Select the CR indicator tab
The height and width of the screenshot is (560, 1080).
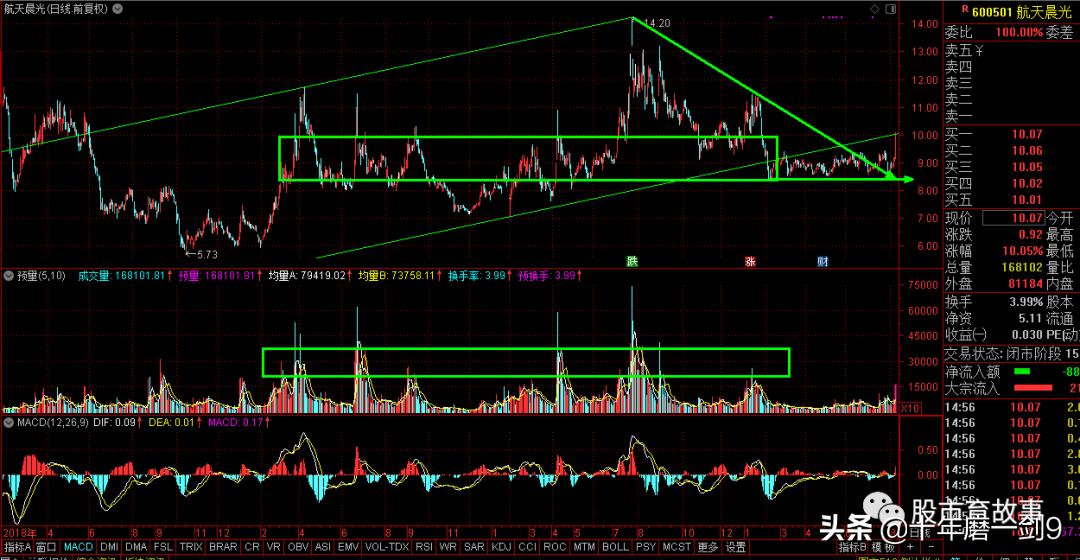pos(252,547)
